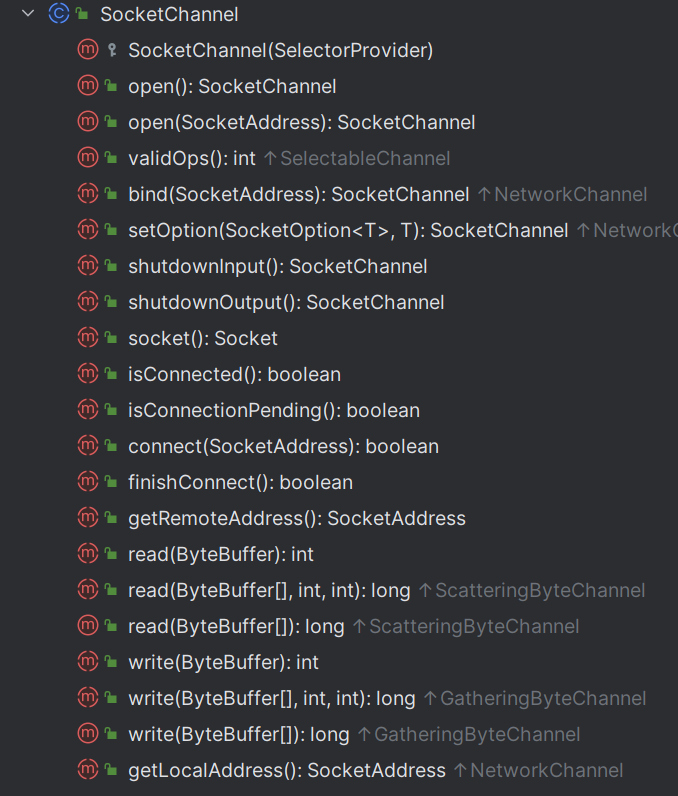Click the method icon beside open()
Screen dimensions: 678x796
[x=88, y=86]
